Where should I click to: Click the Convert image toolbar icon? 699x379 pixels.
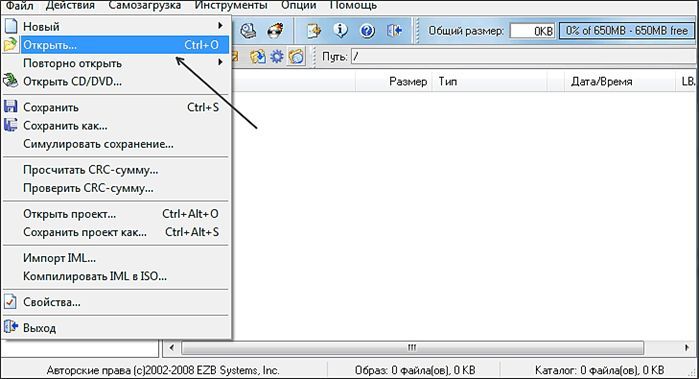click(314, 31)
